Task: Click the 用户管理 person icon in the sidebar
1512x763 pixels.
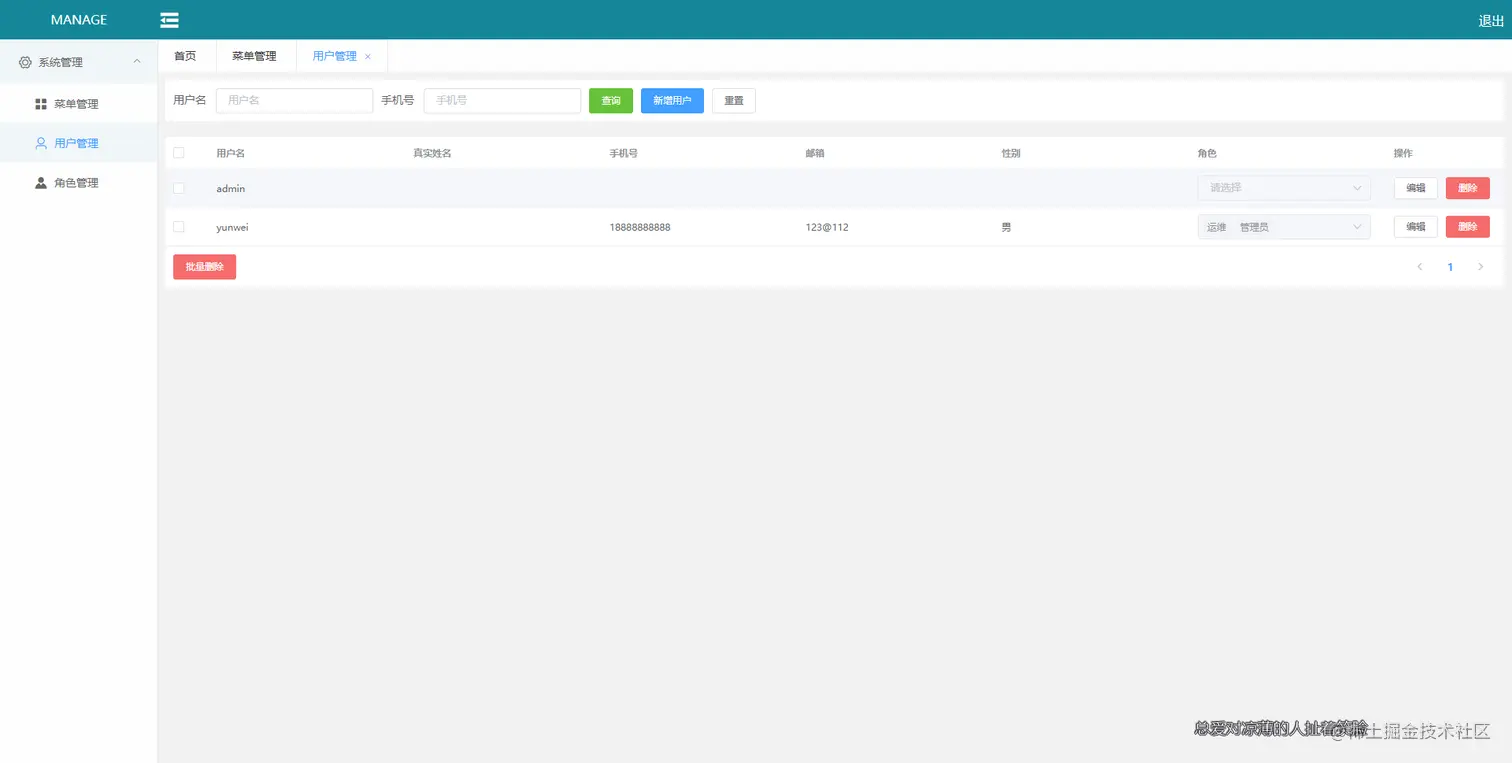Action: coord(41,143)
